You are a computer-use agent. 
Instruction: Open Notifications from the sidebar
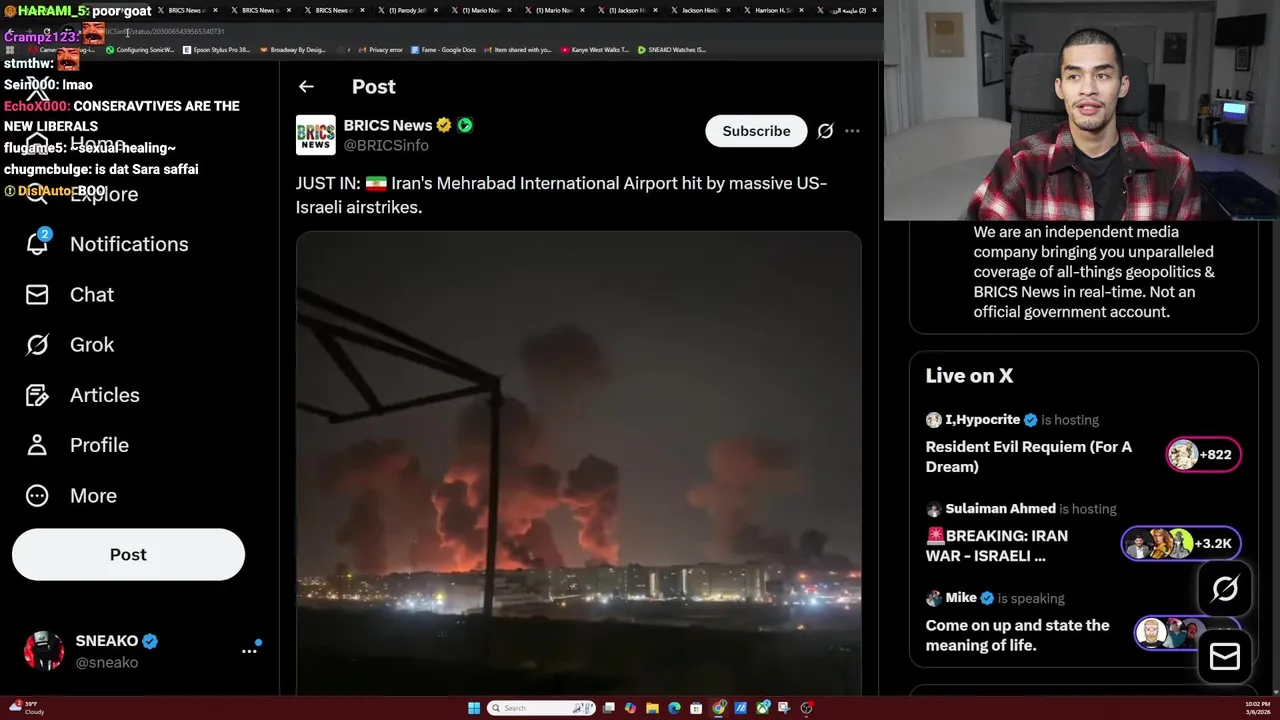[129, 244]
